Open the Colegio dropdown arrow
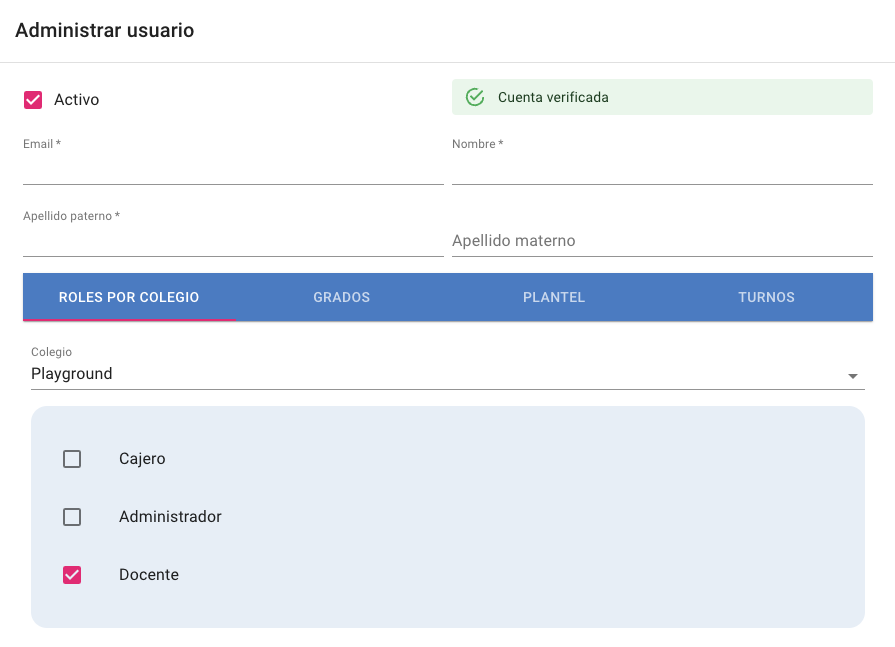895x647 pixels. (x=852, y=376)
